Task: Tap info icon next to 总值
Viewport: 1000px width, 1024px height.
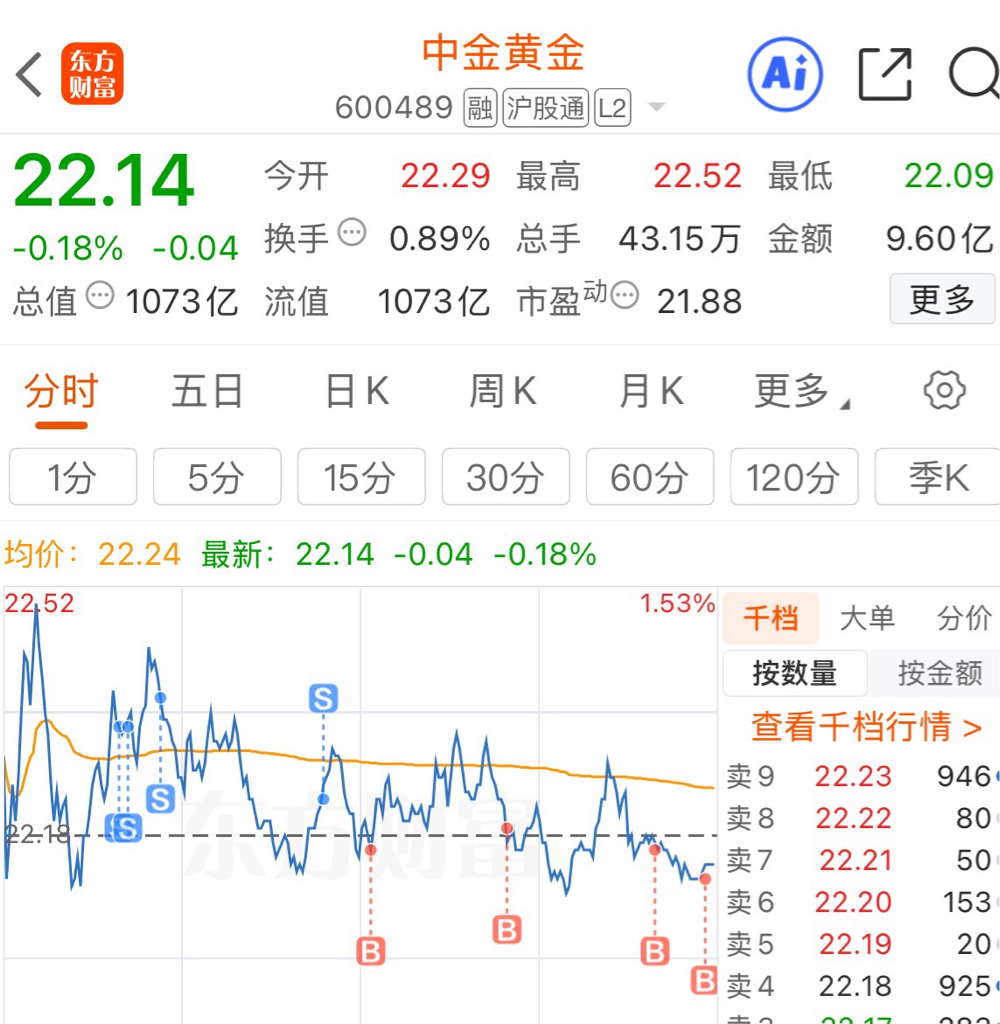Action: pos(101,295)
